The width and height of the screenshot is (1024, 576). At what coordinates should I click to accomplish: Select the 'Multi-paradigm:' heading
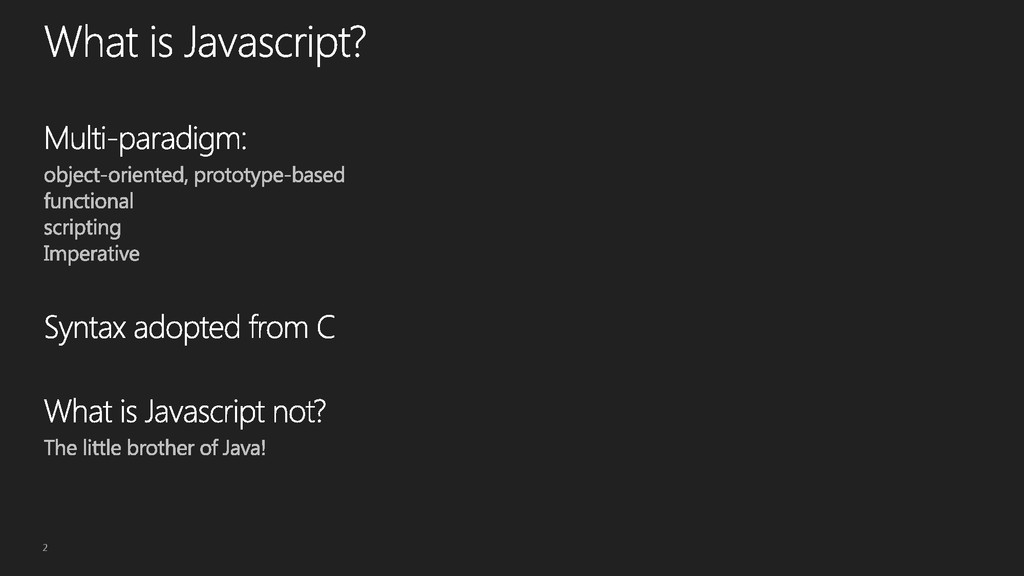[x=145, y=139]
